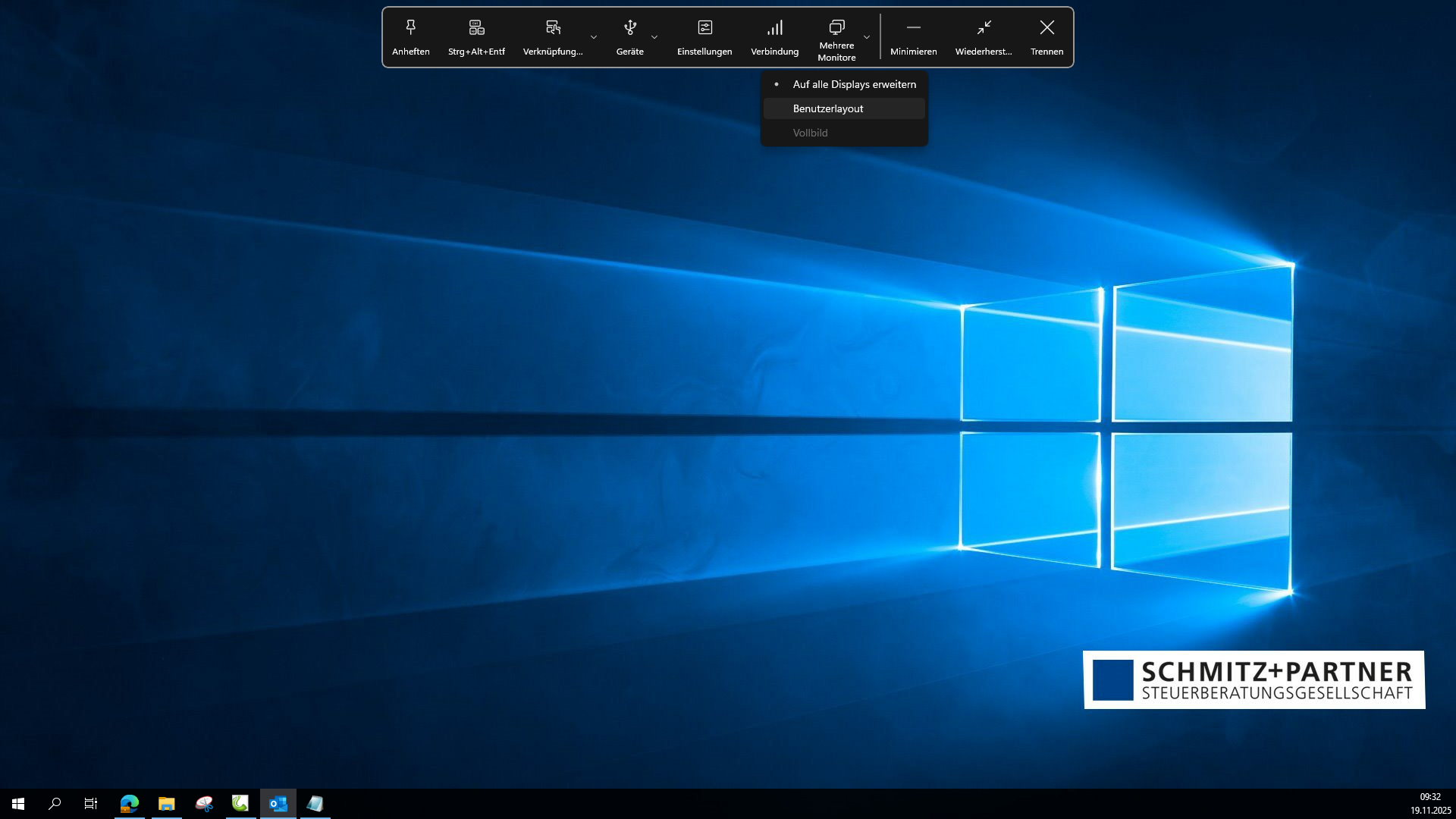This screenshot has width=1456, height=819.
Task: Open Outlook from the taskbar
Action: click(x=278, y=804)
